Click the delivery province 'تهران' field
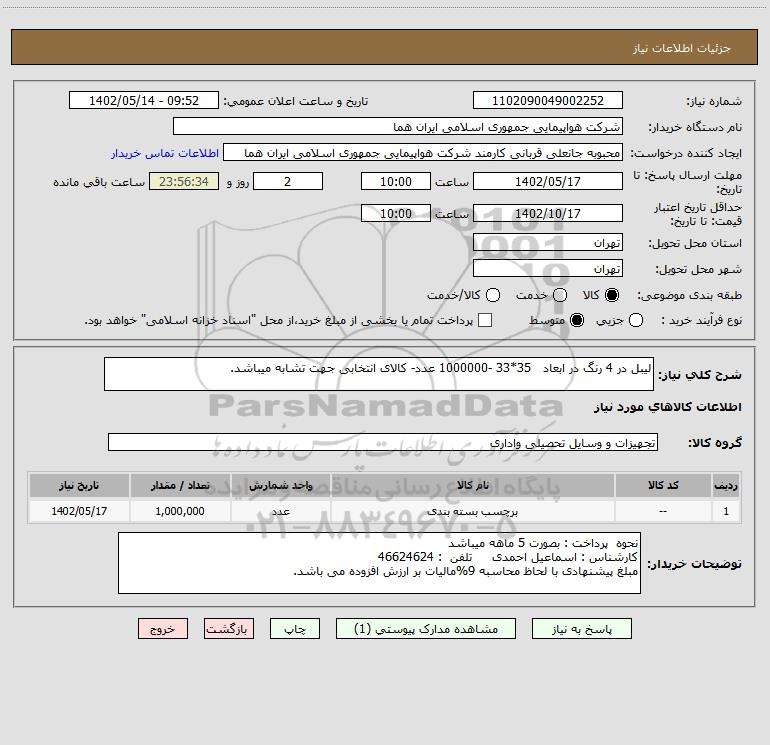 548,242
